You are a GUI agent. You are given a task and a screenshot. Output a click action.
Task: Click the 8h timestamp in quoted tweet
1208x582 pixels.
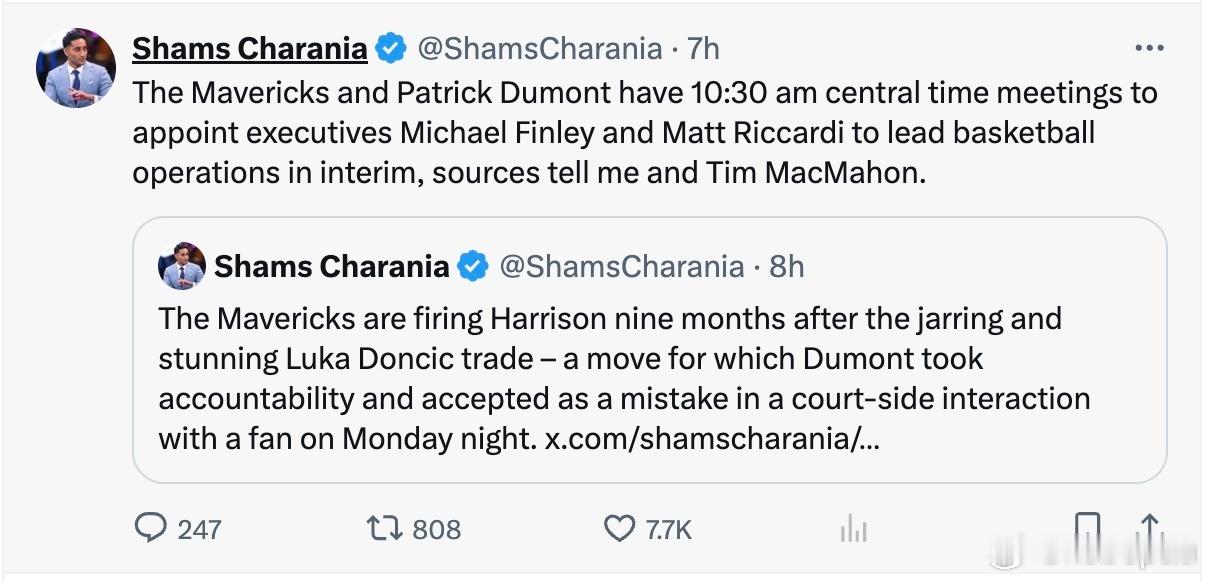787,266
